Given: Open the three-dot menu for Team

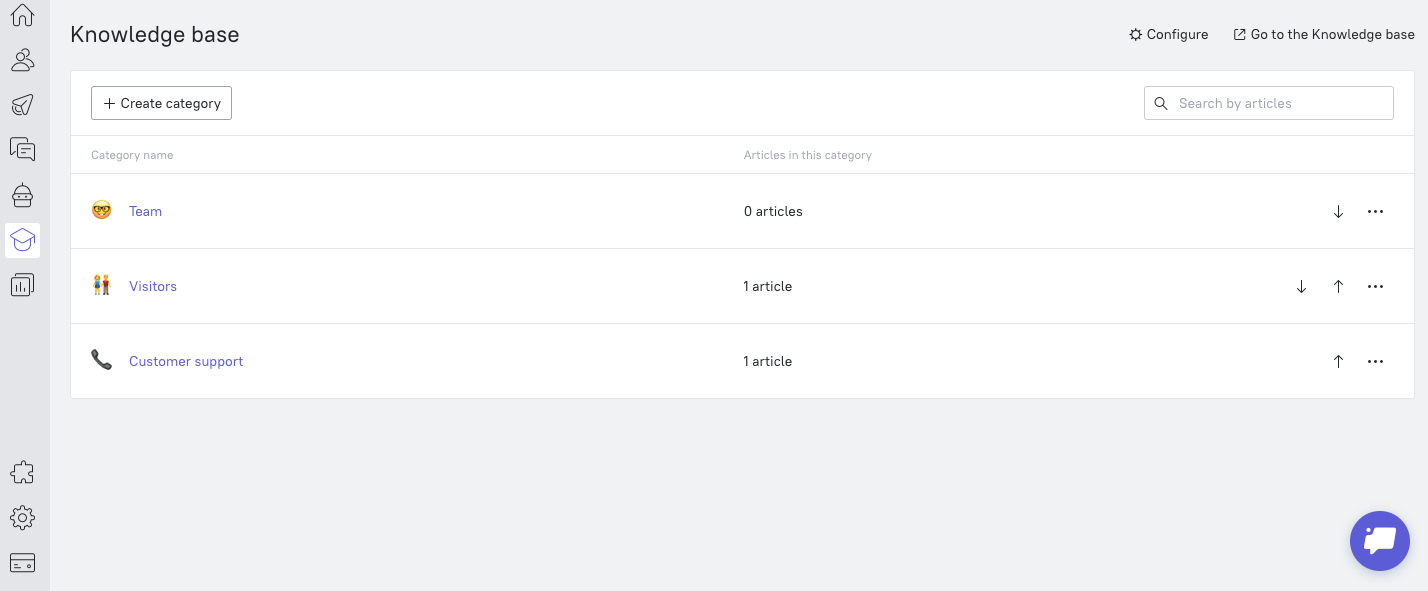Looking at the screenshot, I should point(1375,212).
